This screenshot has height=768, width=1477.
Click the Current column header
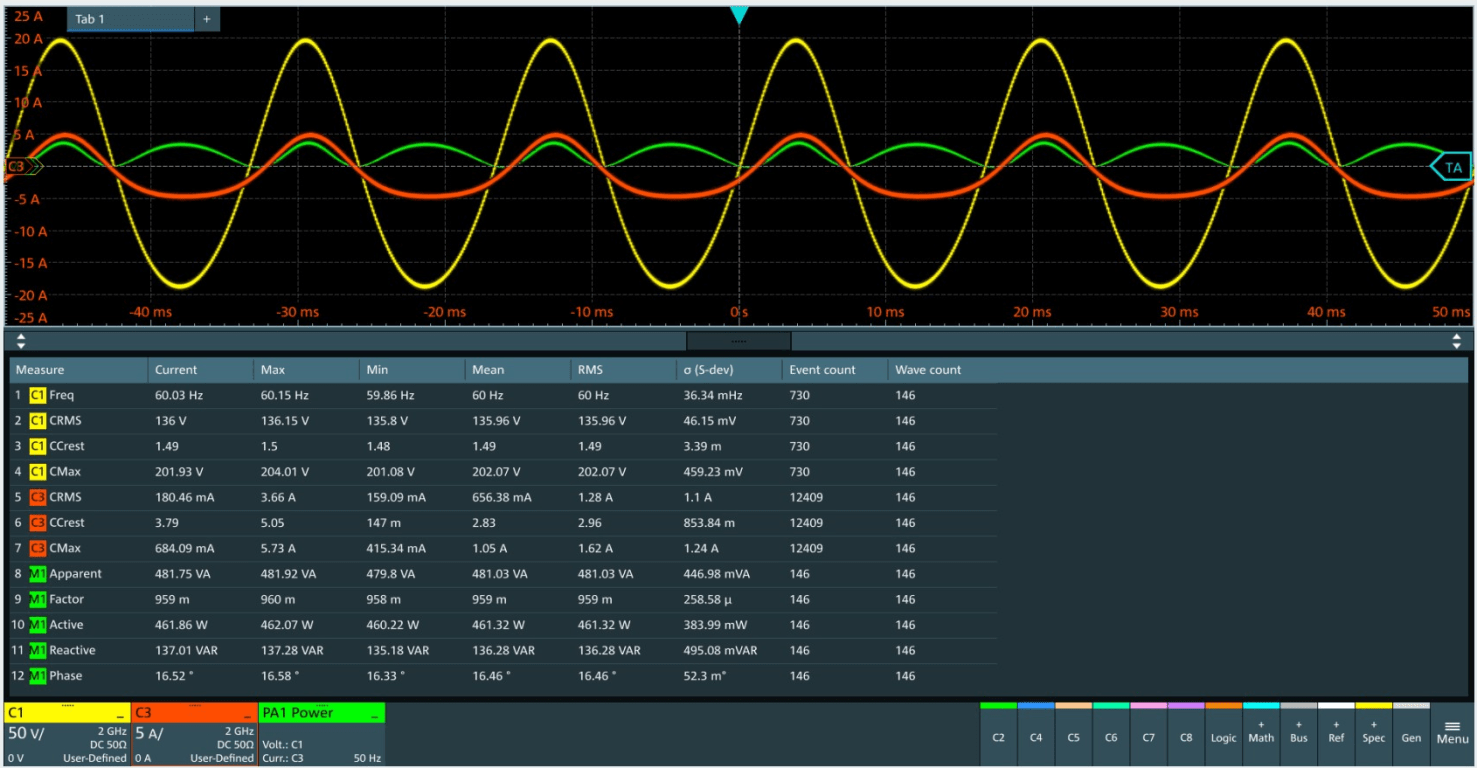click(x=201, y=370)
